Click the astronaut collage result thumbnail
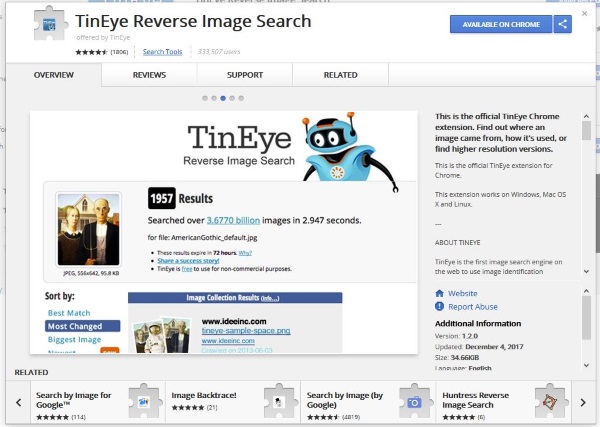600x427 pixels. [x=161, y=335]
